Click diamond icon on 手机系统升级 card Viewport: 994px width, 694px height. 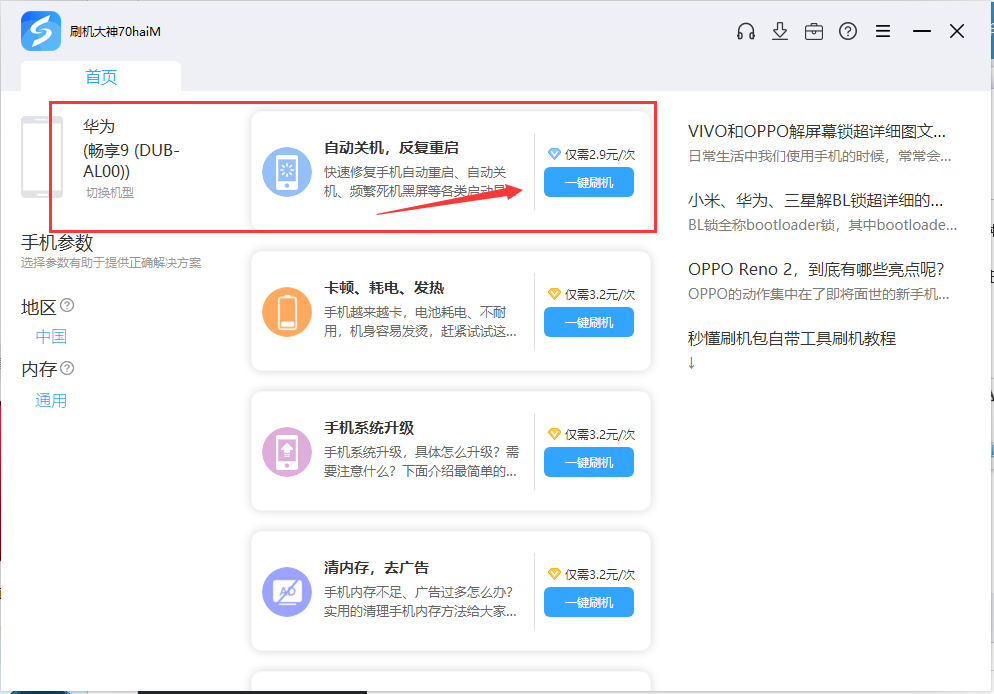point(554,434)
